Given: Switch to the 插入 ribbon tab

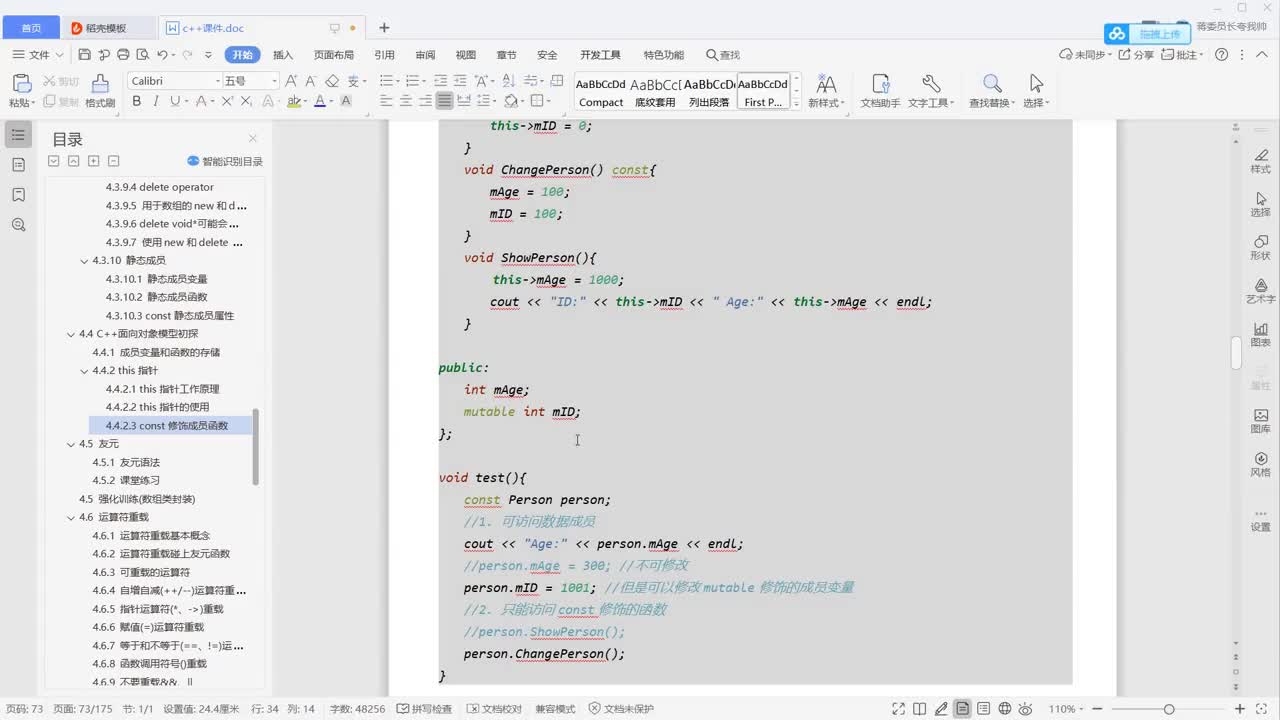Looking at the screenshot, I should (283, 55).
